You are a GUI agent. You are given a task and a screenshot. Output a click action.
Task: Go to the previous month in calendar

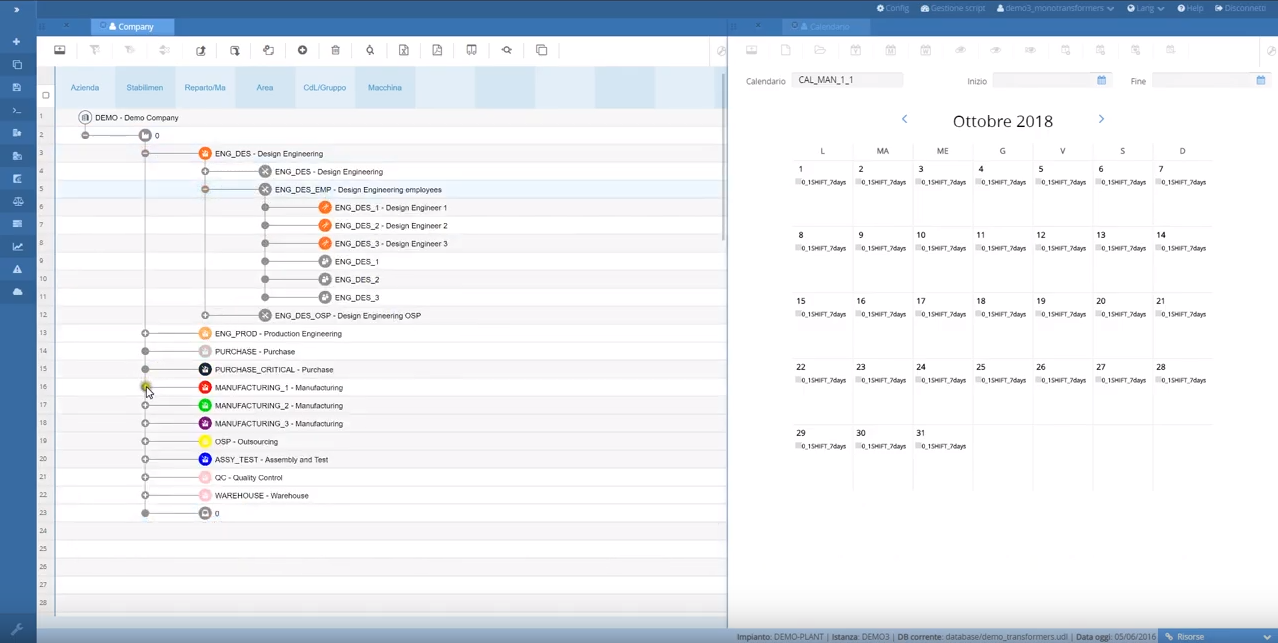pyautogui.click(x=905, y=119)
